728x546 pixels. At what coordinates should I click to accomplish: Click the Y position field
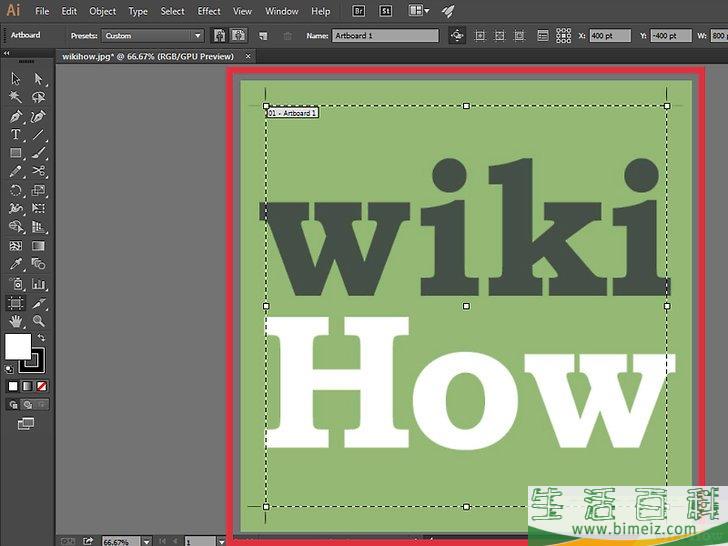671,36
